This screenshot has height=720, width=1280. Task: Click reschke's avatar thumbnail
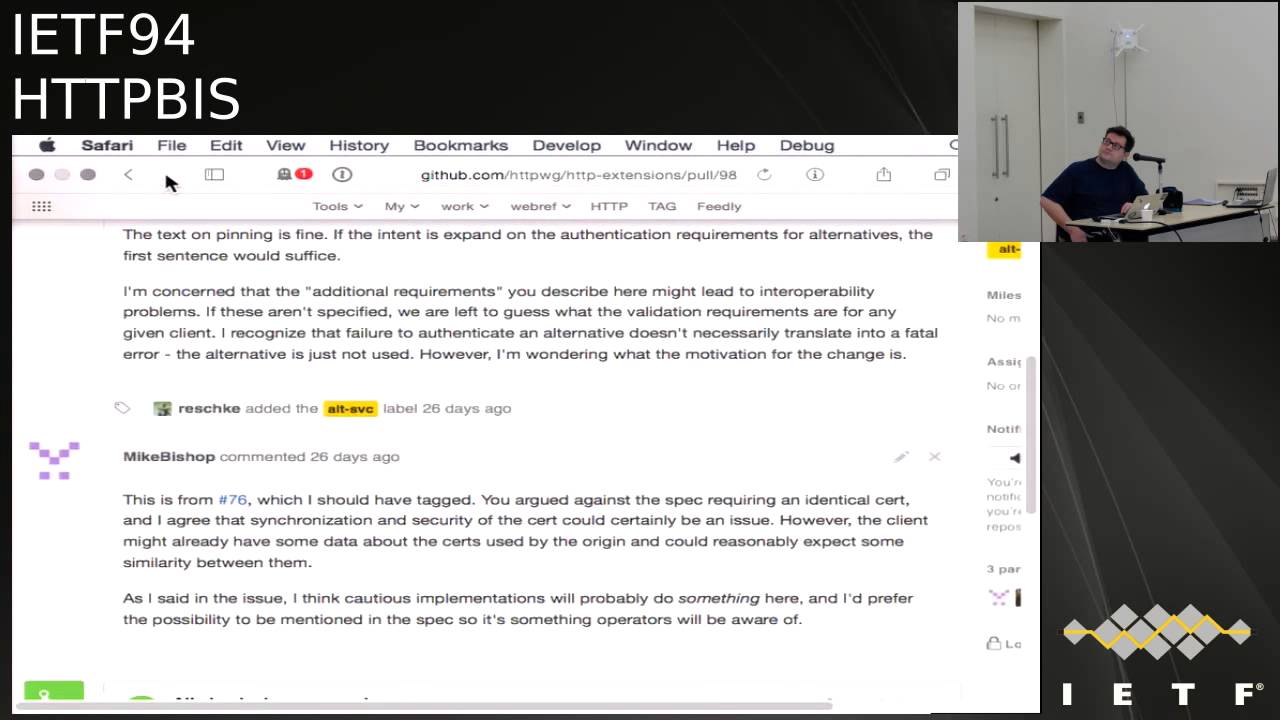click(162, 408)
